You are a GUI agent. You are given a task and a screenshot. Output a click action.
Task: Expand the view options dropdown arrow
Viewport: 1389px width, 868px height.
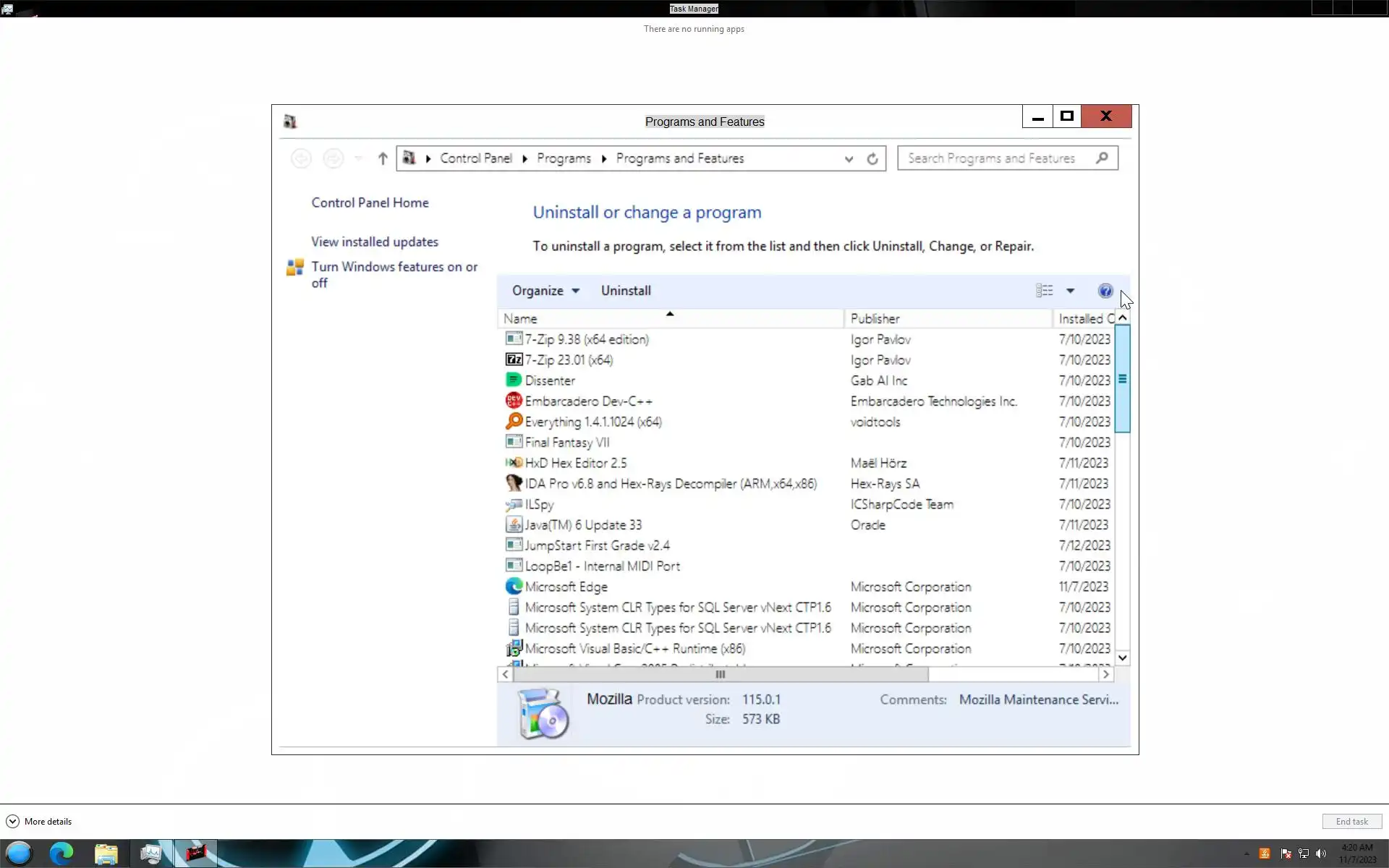1070,291
